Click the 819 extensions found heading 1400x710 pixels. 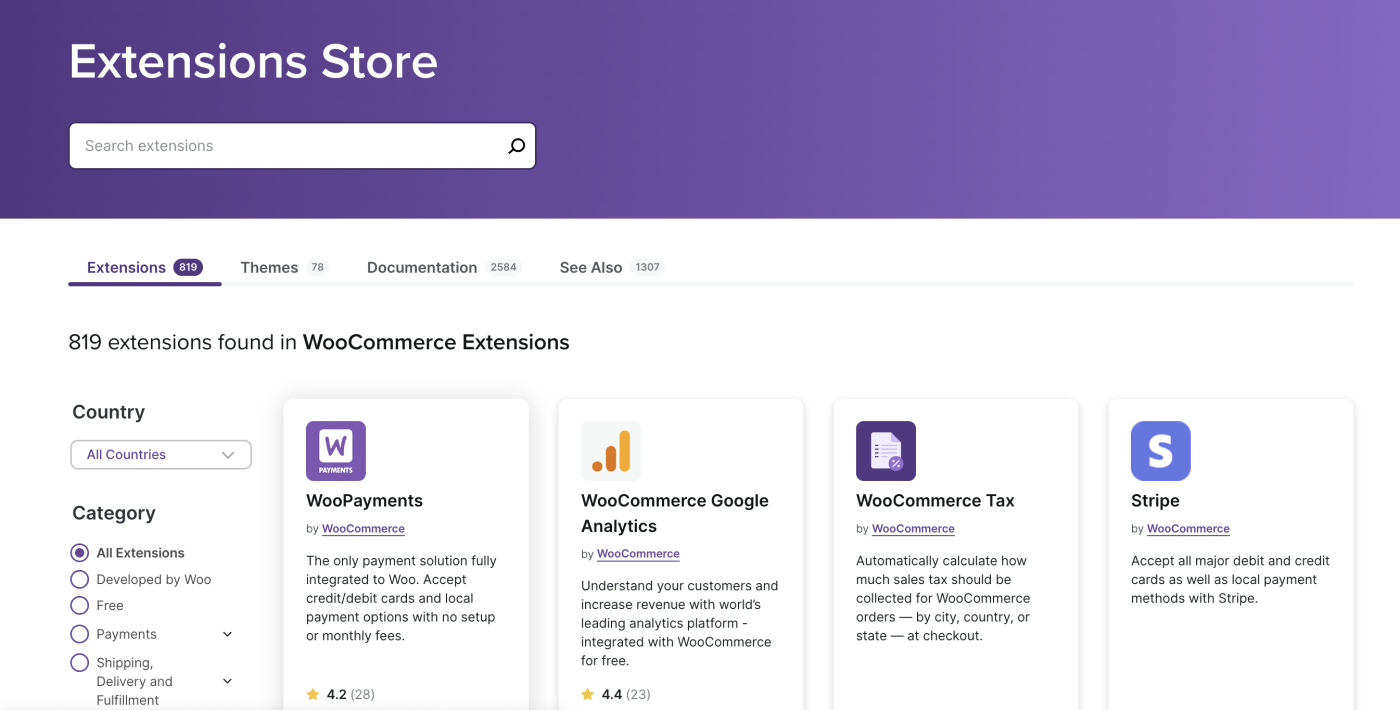click(319, 342)
